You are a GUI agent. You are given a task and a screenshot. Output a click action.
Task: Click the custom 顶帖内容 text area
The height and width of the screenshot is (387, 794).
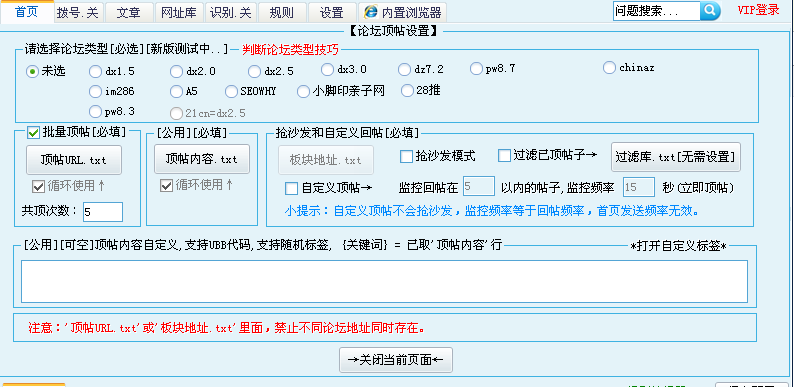click(384, 282)
